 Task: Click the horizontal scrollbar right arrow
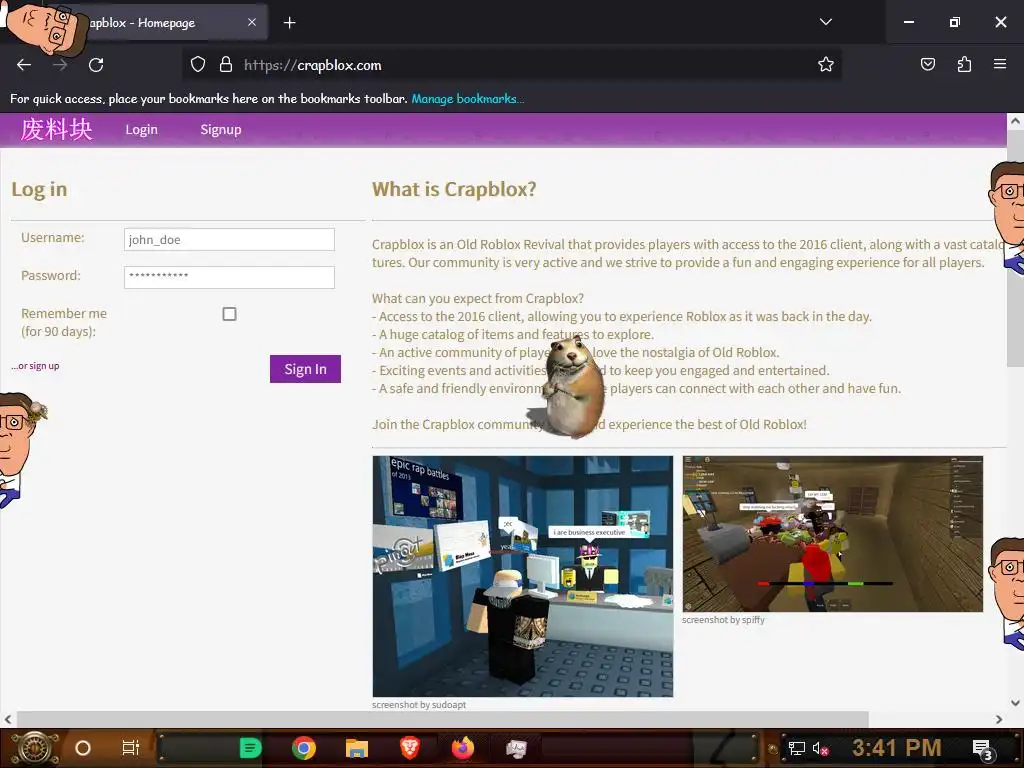999,719
